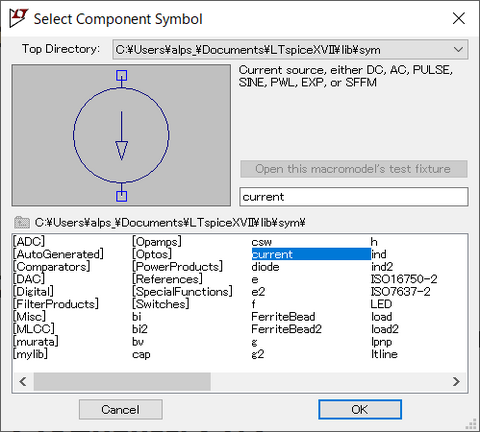Close the Select Component Symbol dialog
Image resolution: width=480 pixels, height=432 pixels.
click(459, 18)
